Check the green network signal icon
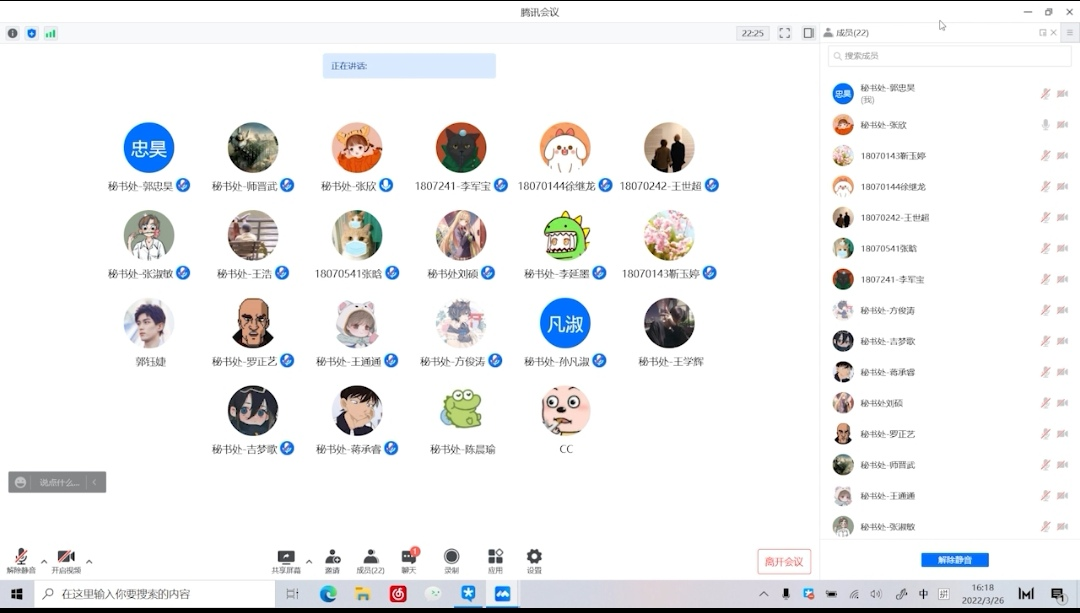Viewport: 1080px width, 613px height. (50, 33)
